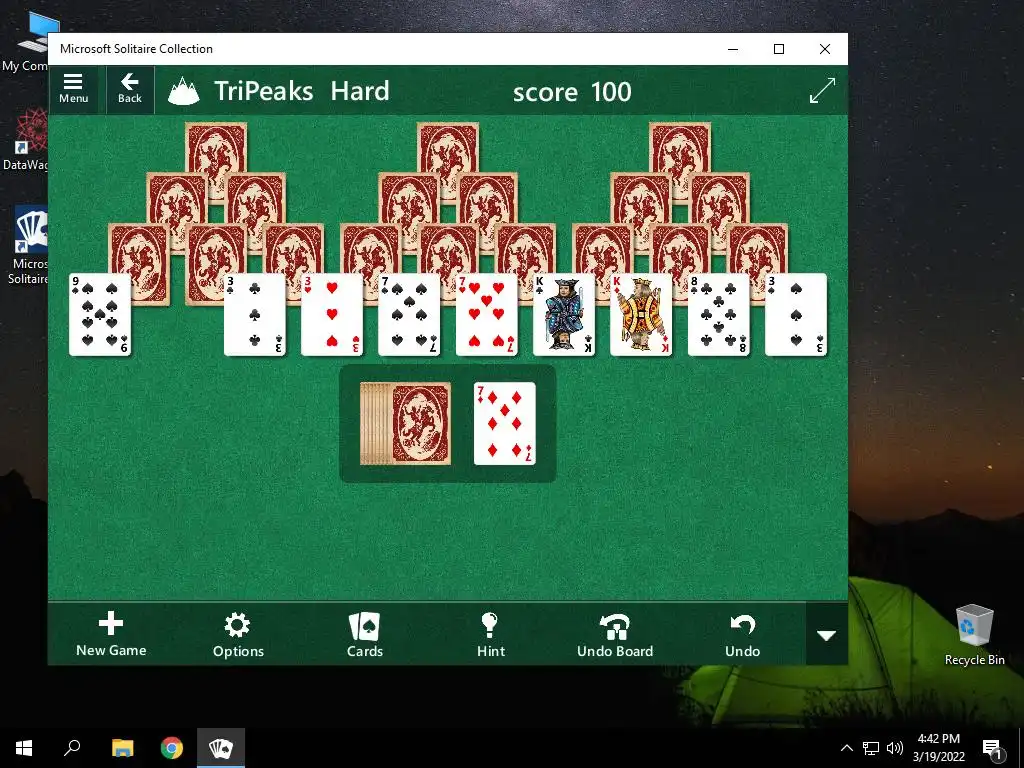Play the 9 of spades card
Image resolution: width=1024 pixels, height=768 pixels.
tap(100, 315)
